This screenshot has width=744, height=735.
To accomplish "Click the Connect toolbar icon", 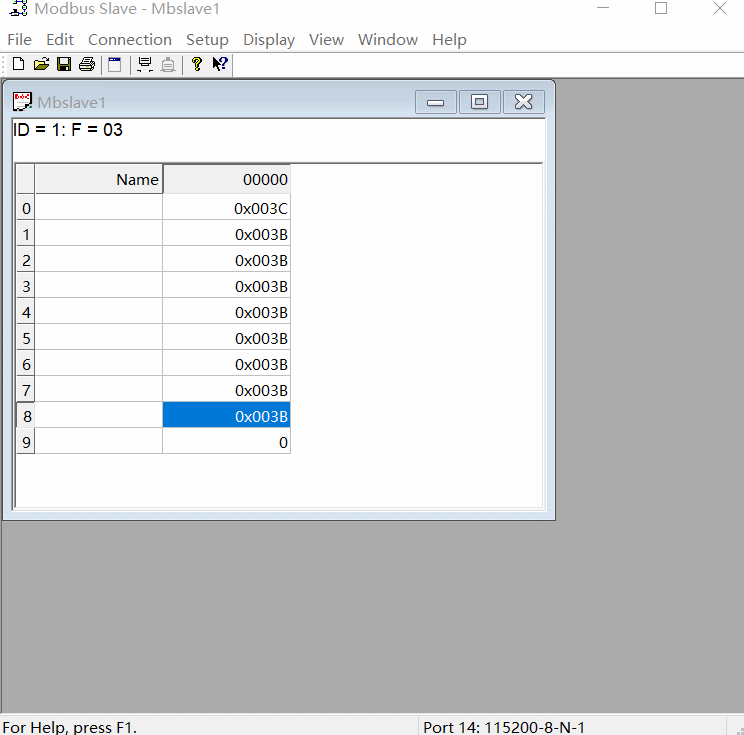I will point(144,65).
